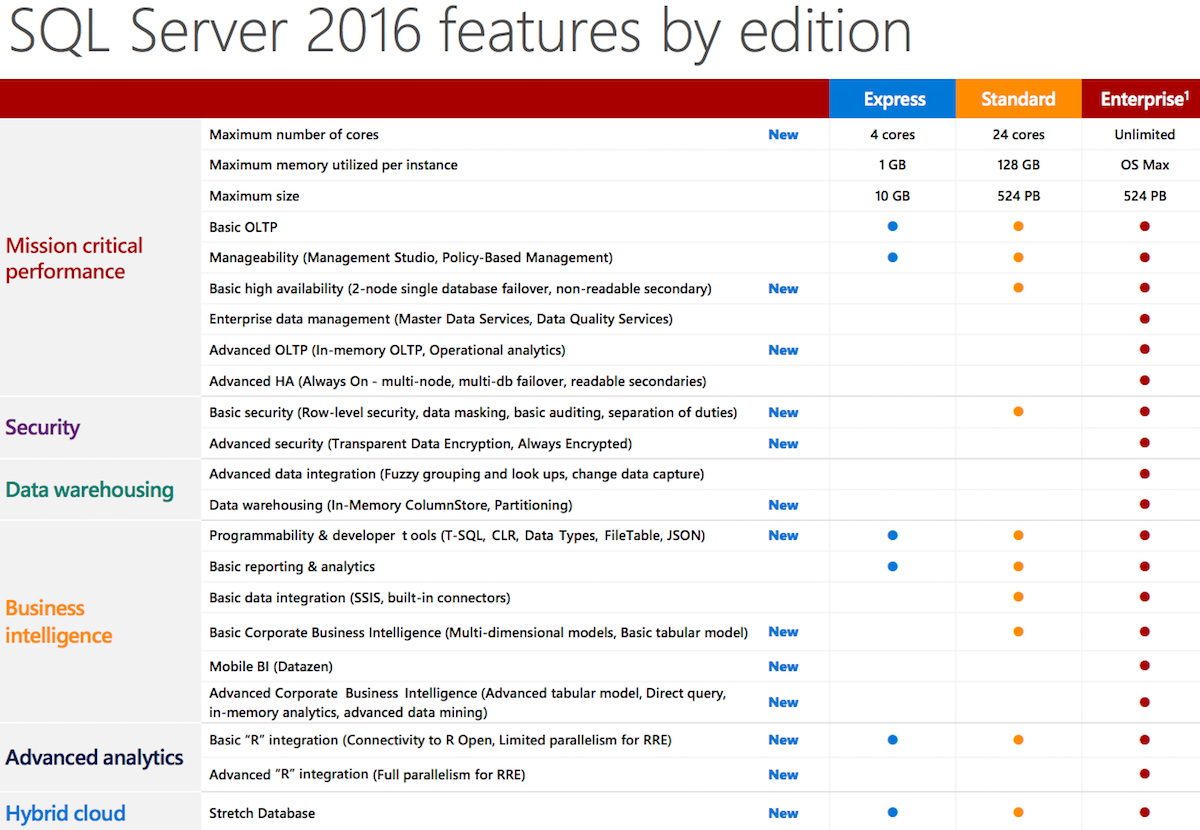Click "New" tag beside Mobile BI (Datazen)

click(x=783, y=666)
